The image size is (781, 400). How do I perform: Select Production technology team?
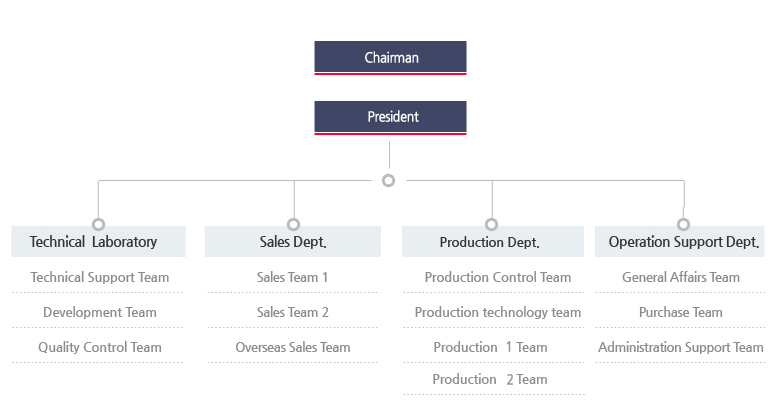coord(497,312)
